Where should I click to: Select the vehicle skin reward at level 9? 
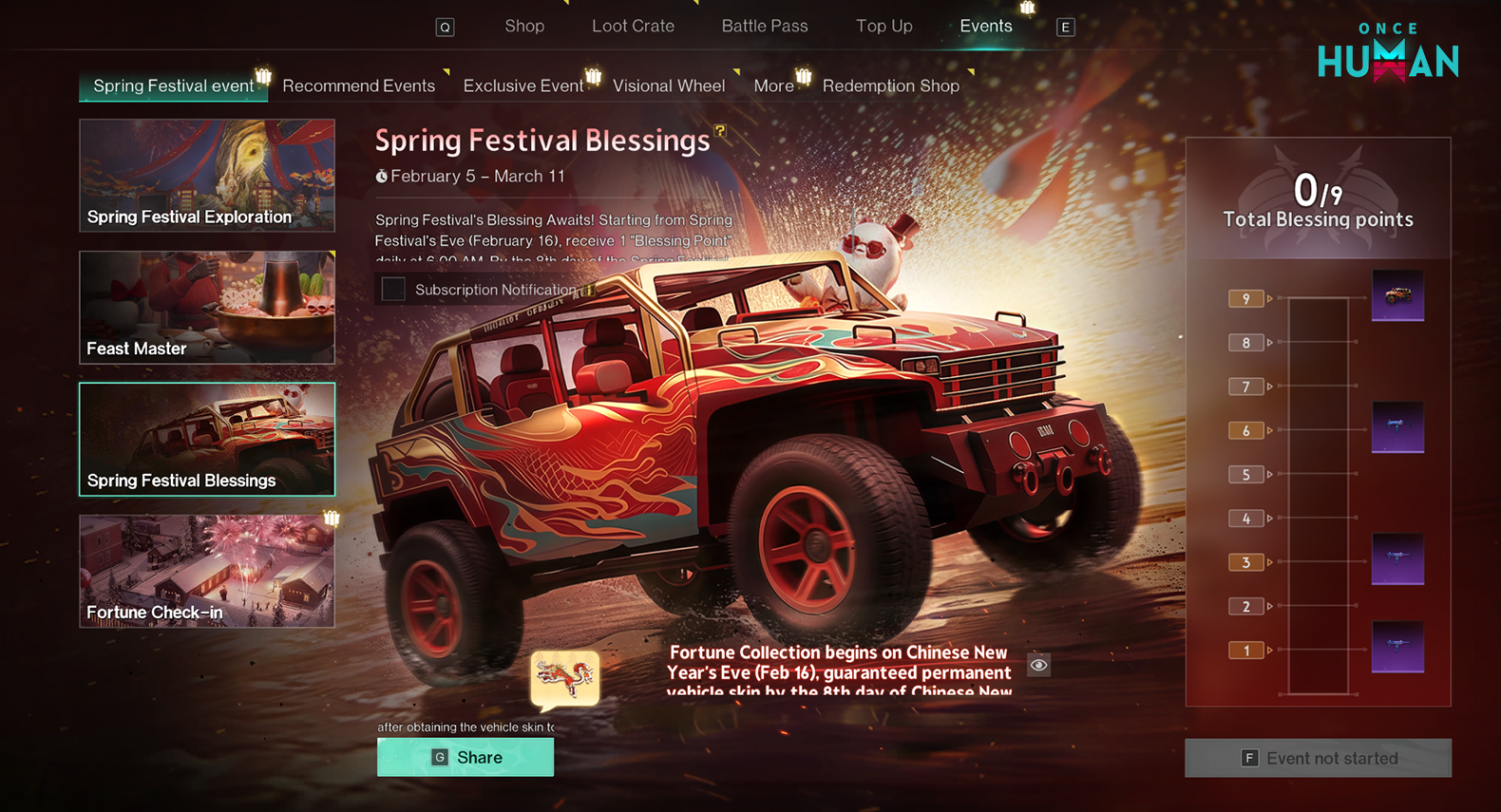pyautogui.click(x=1397, y=295)
